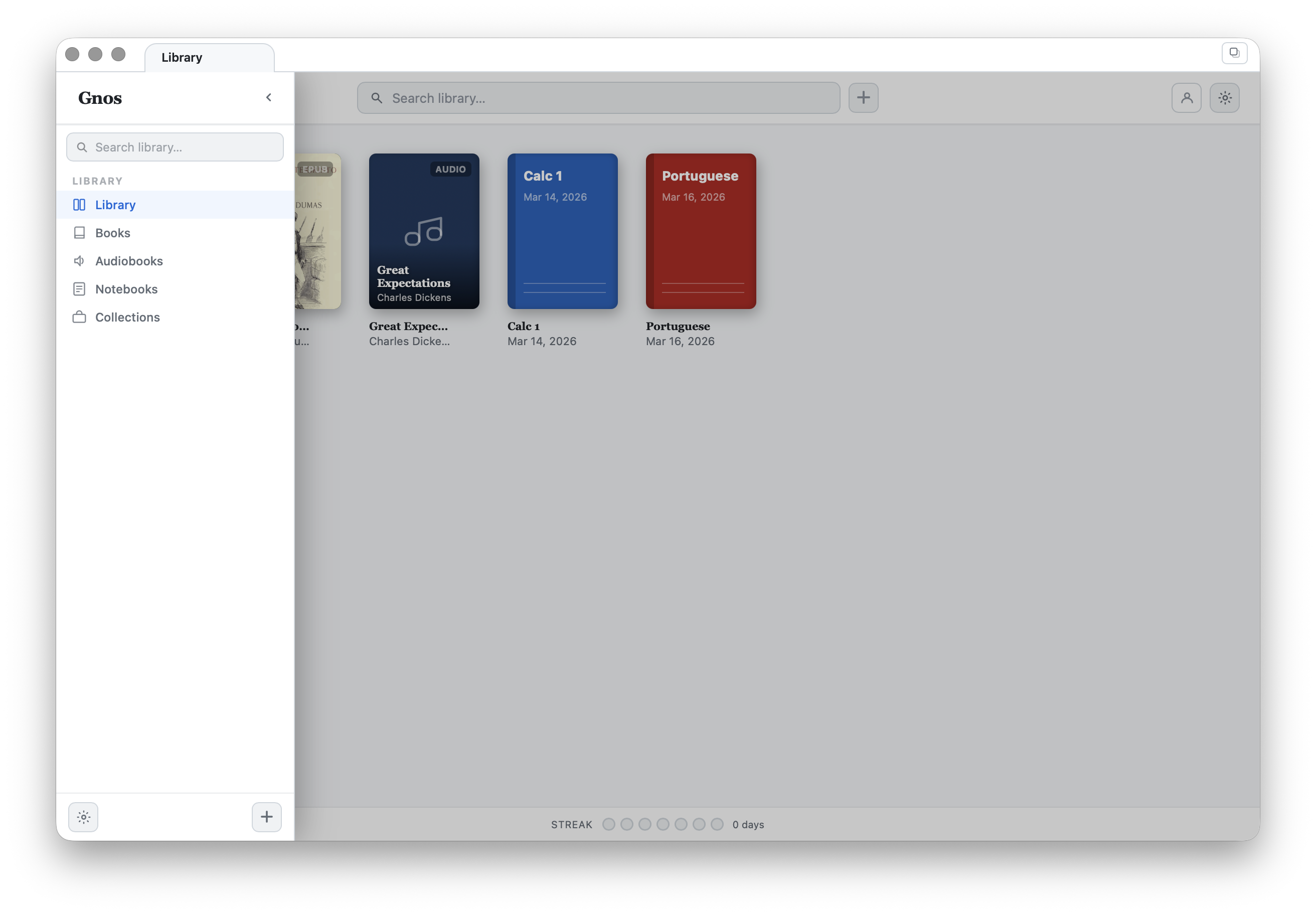
Task: Click the AUDIO badge on Great Expectations
Action: (450, 169)
